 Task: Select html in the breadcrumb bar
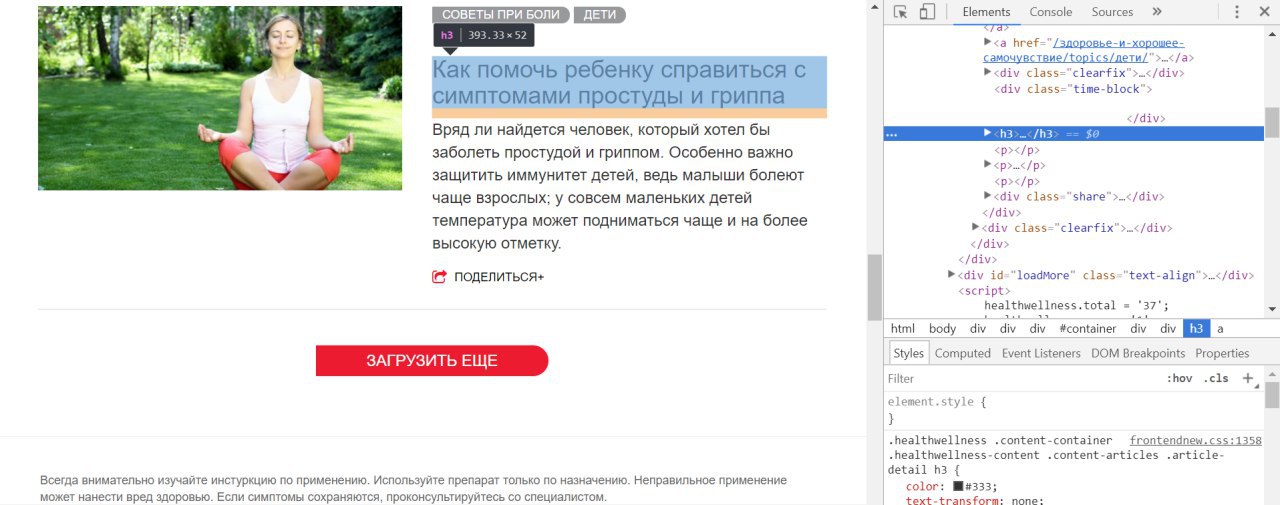point(903,328)
